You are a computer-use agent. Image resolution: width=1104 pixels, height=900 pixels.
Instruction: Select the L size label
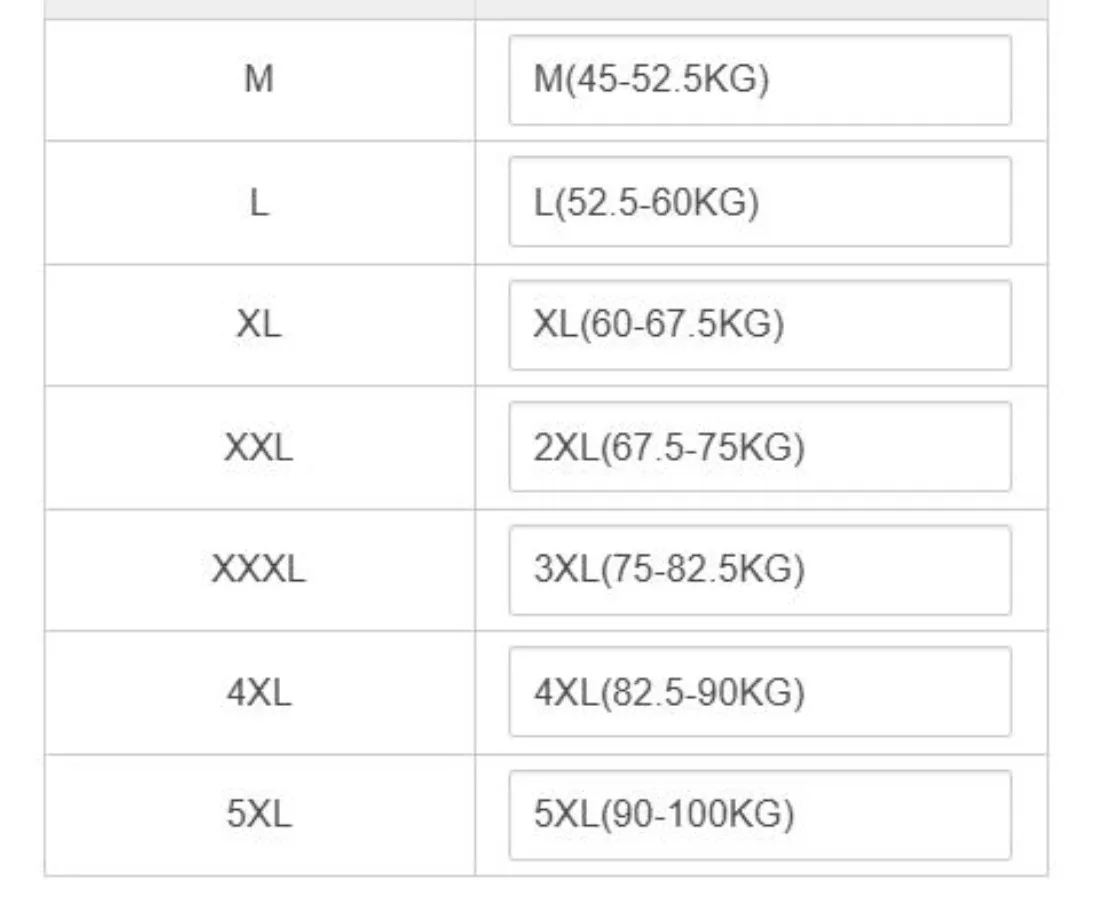click(x=259, y=203)
